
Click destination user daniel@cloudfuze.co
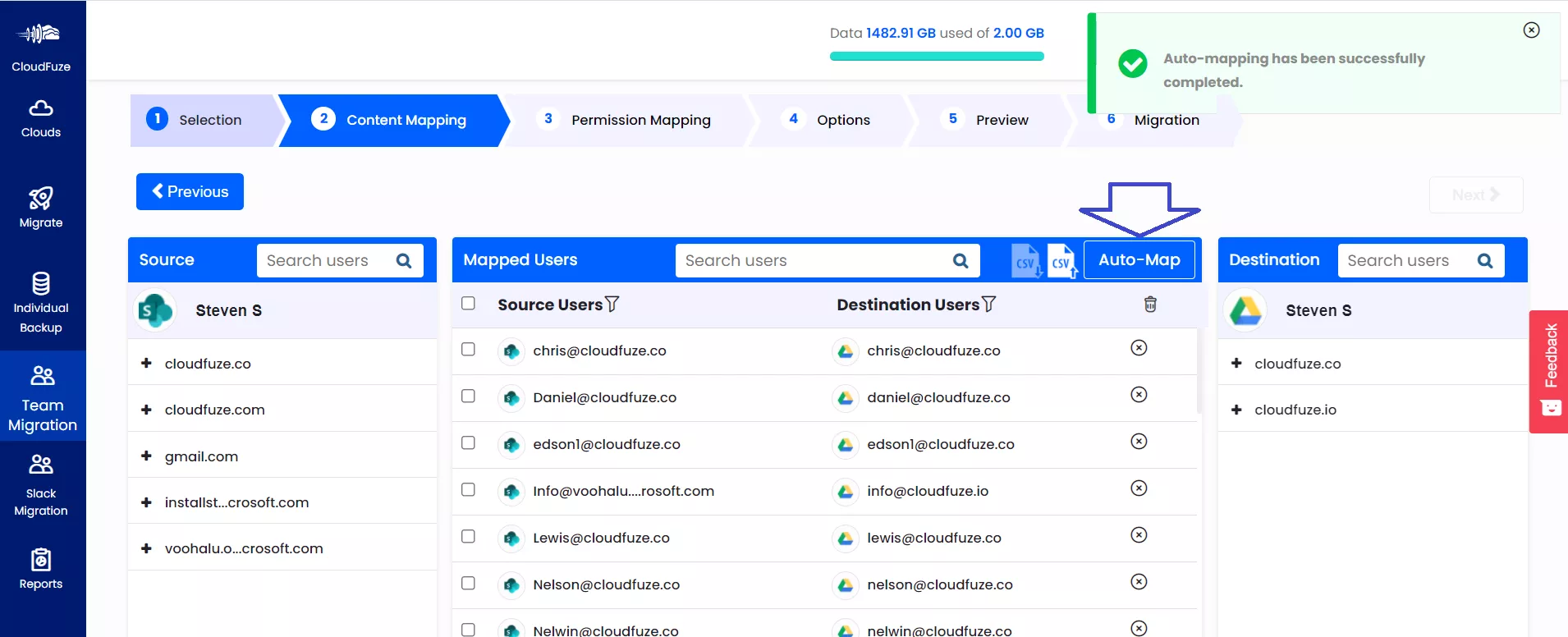coord(938,397)
